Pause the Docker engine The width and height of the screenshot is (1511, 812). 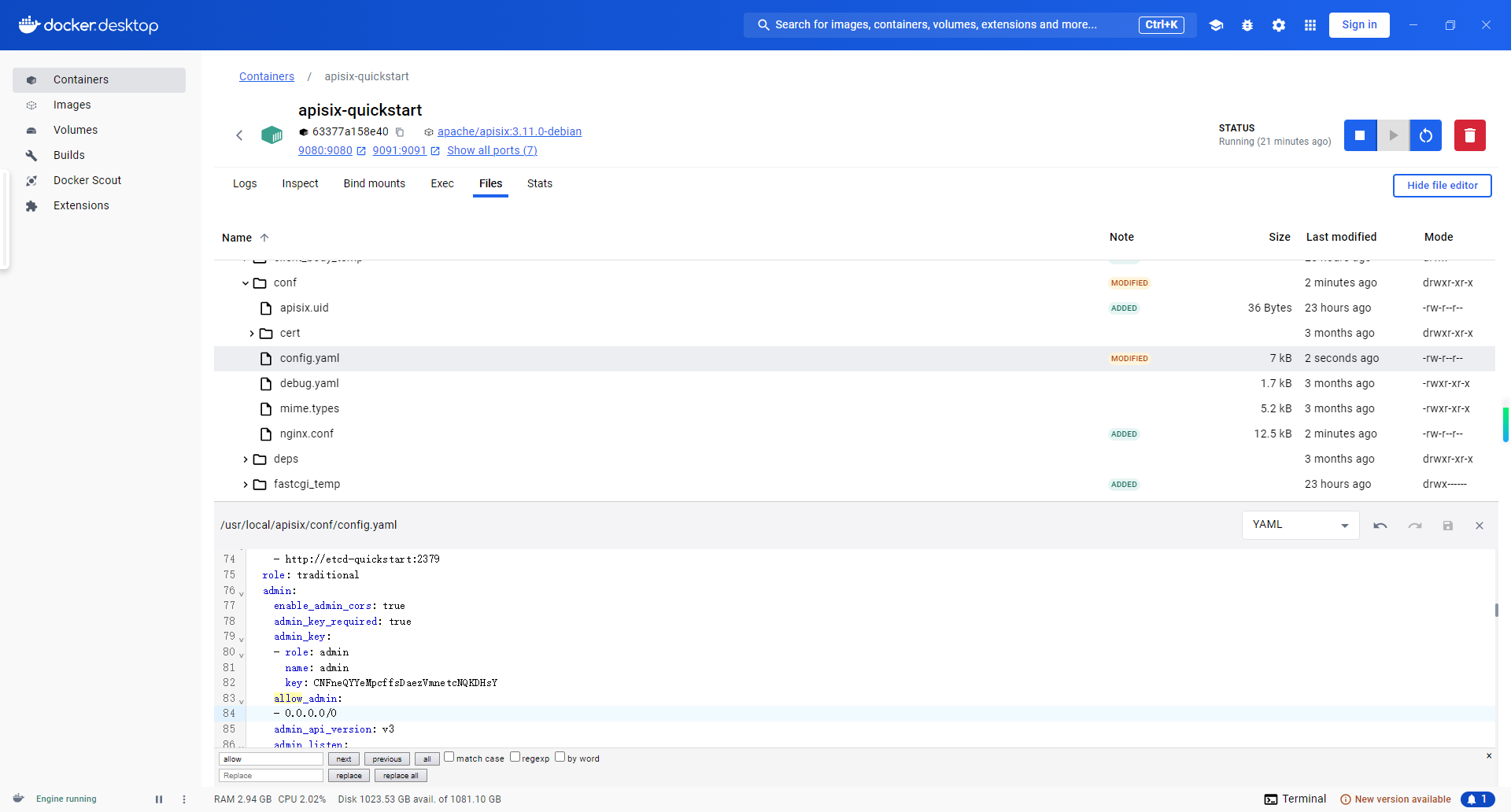coord(159,799)
